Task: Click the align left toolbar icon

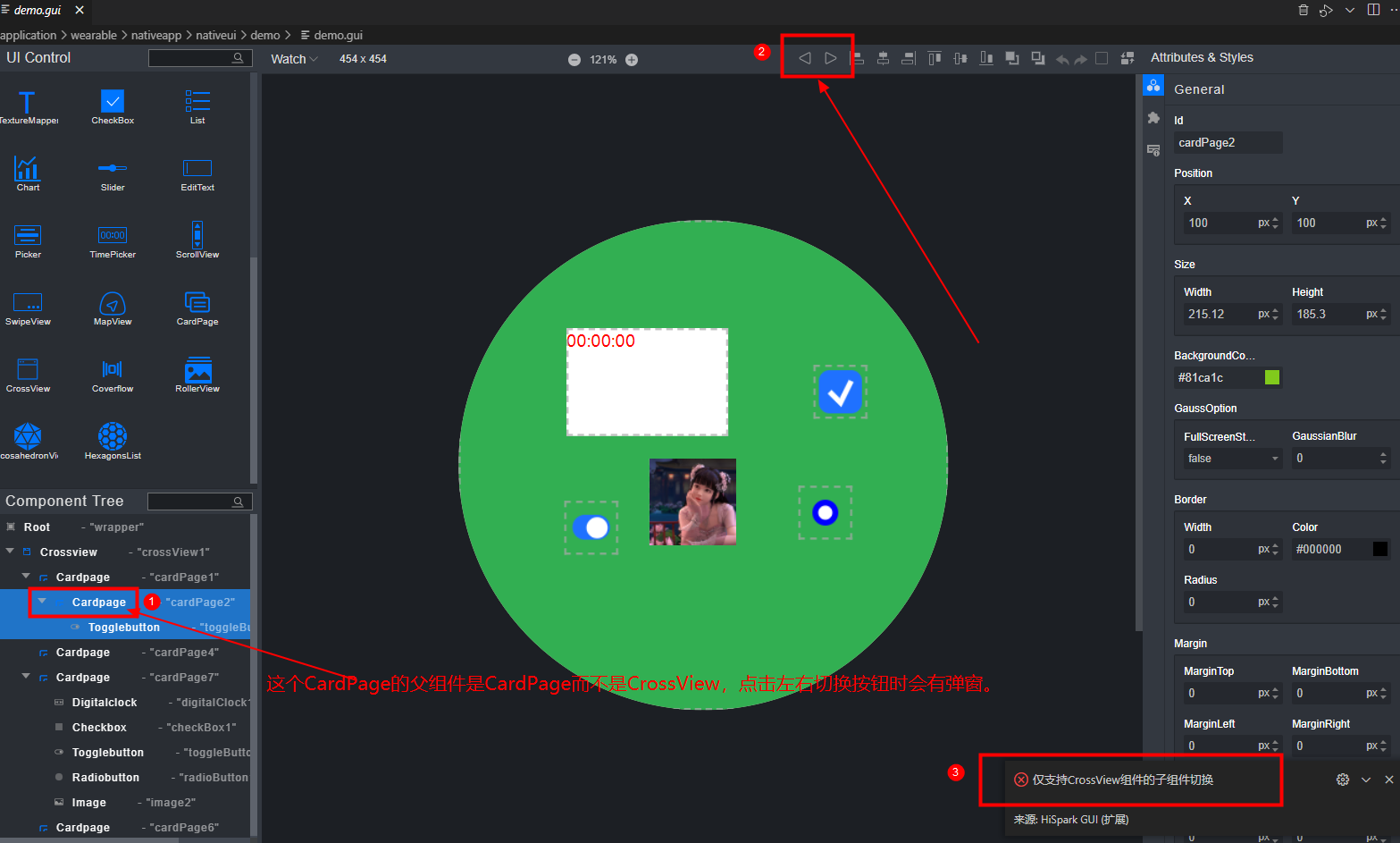Action: pyautogui.click(x=857, y=58)
